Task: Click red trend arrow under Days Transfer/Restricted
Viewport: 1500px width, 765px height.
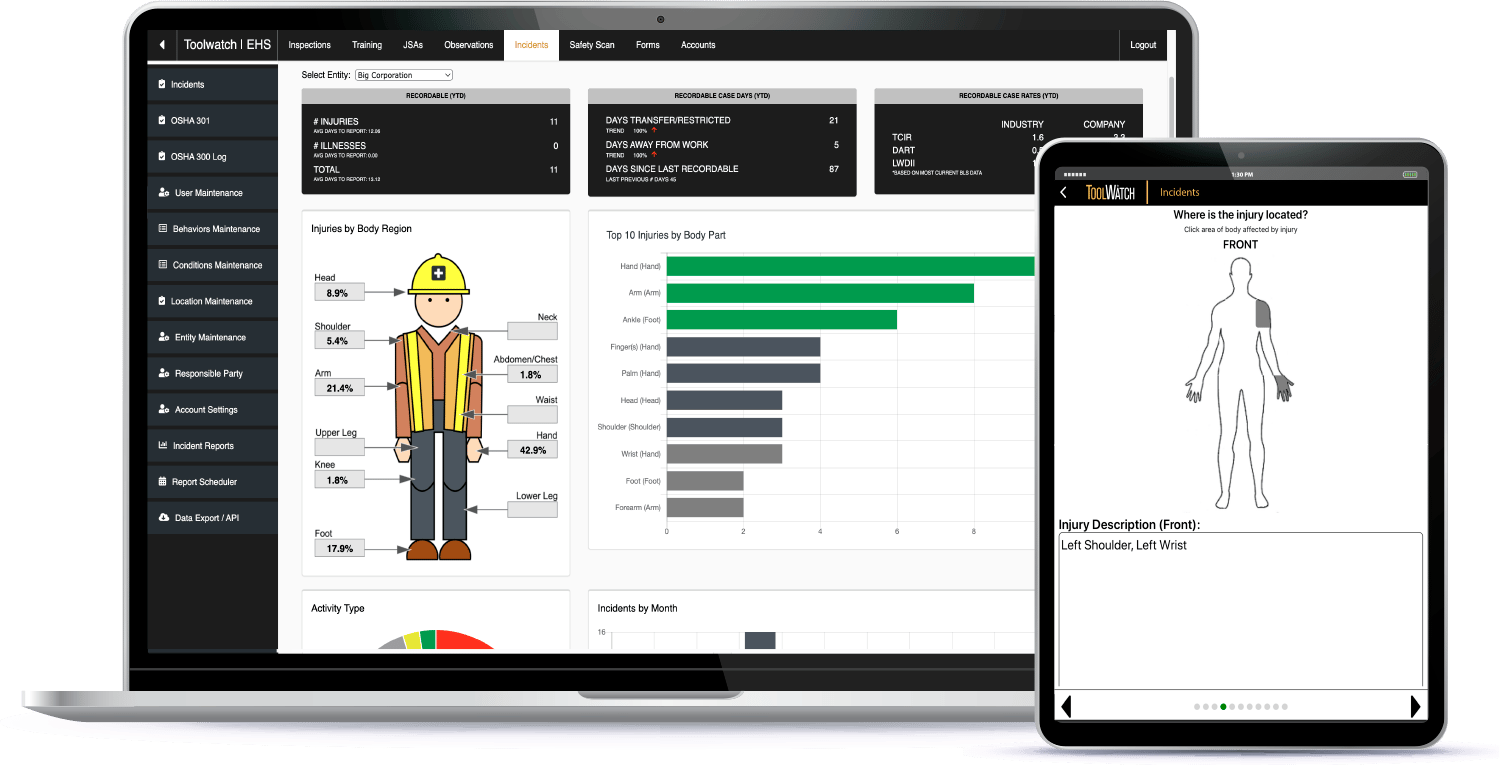Action: 654,131
